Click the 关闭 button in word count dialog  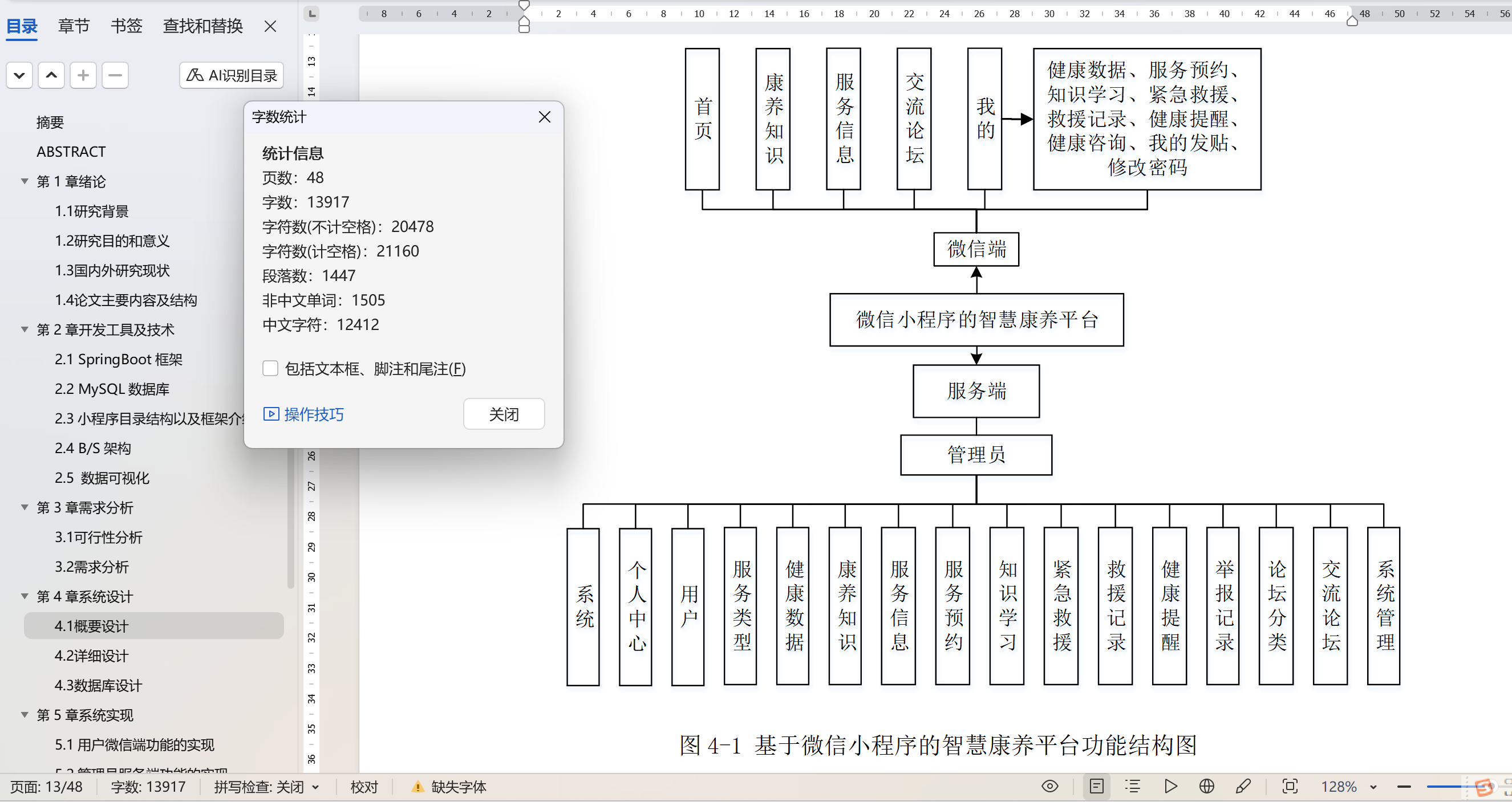click(x=503, y=414)
